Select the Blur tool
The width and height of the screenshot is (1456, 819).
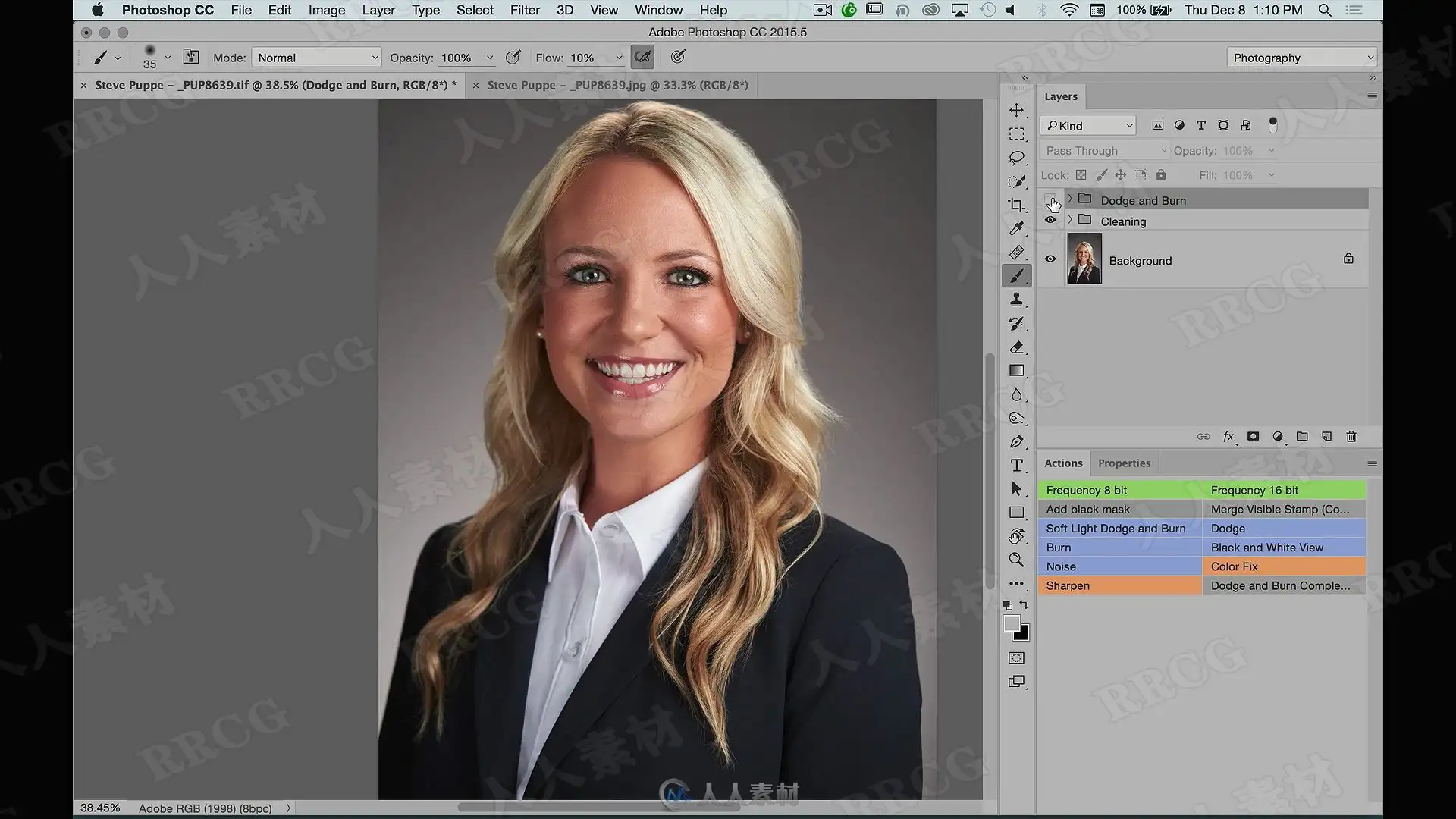point(1016,394)
